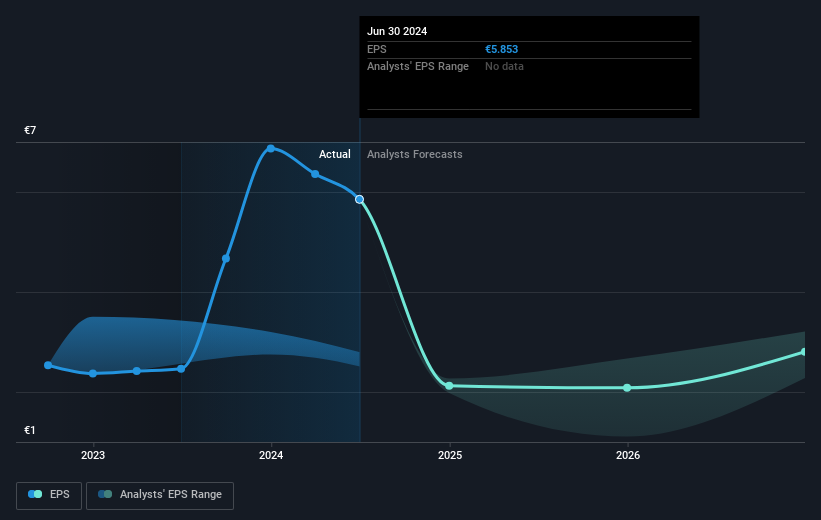This screenshot has height=520, width=821.
Task: Click the Analysts Forecasts label
Action: pos(415,154)
